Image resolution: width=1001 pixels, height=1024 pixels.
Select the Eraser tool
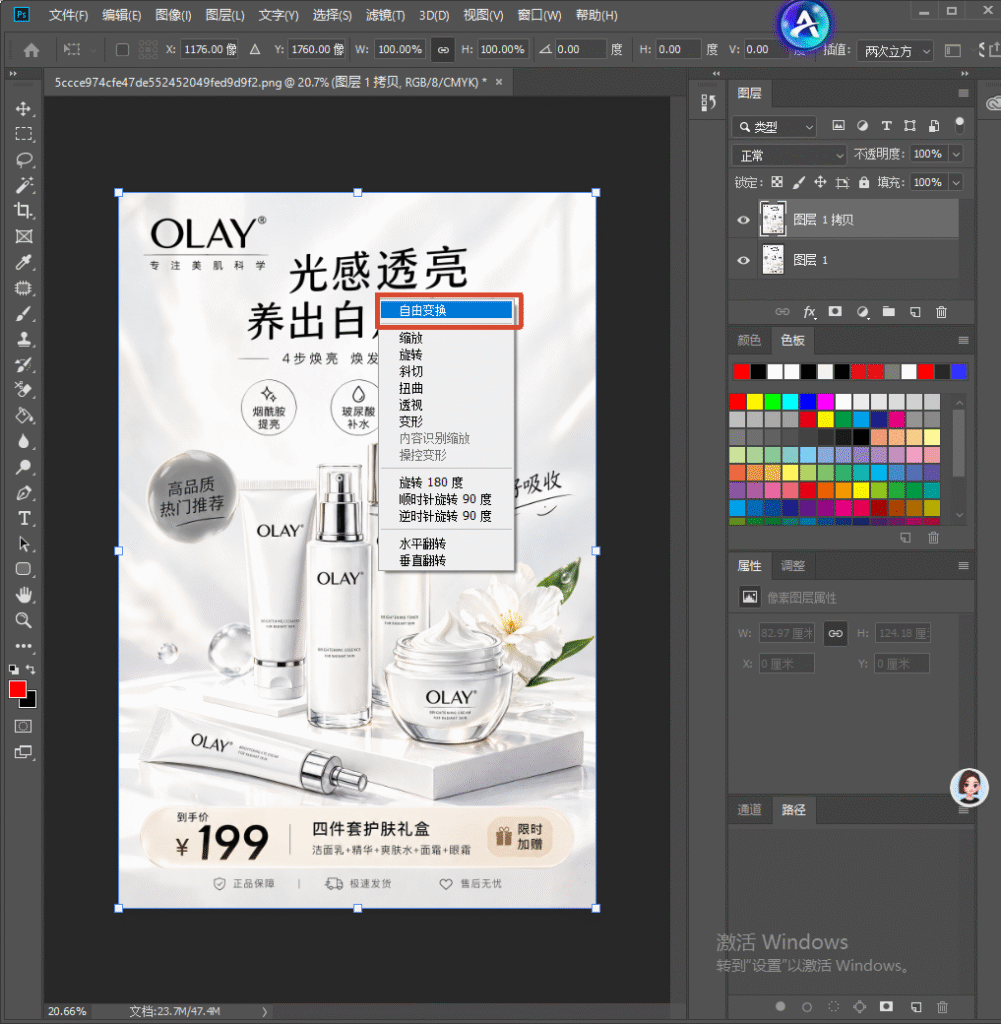point(24,390)
